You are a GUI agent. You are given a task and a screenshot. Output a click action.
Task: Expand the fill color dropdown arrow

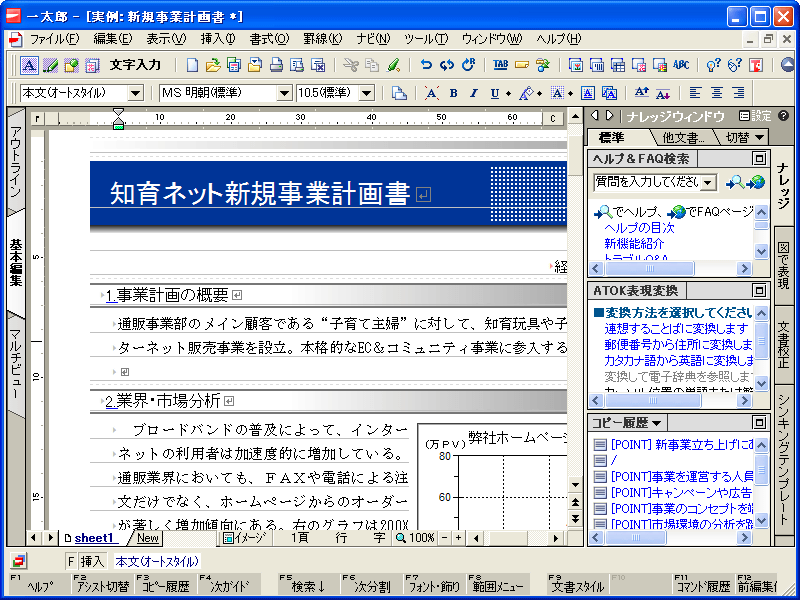click(541, 93)
